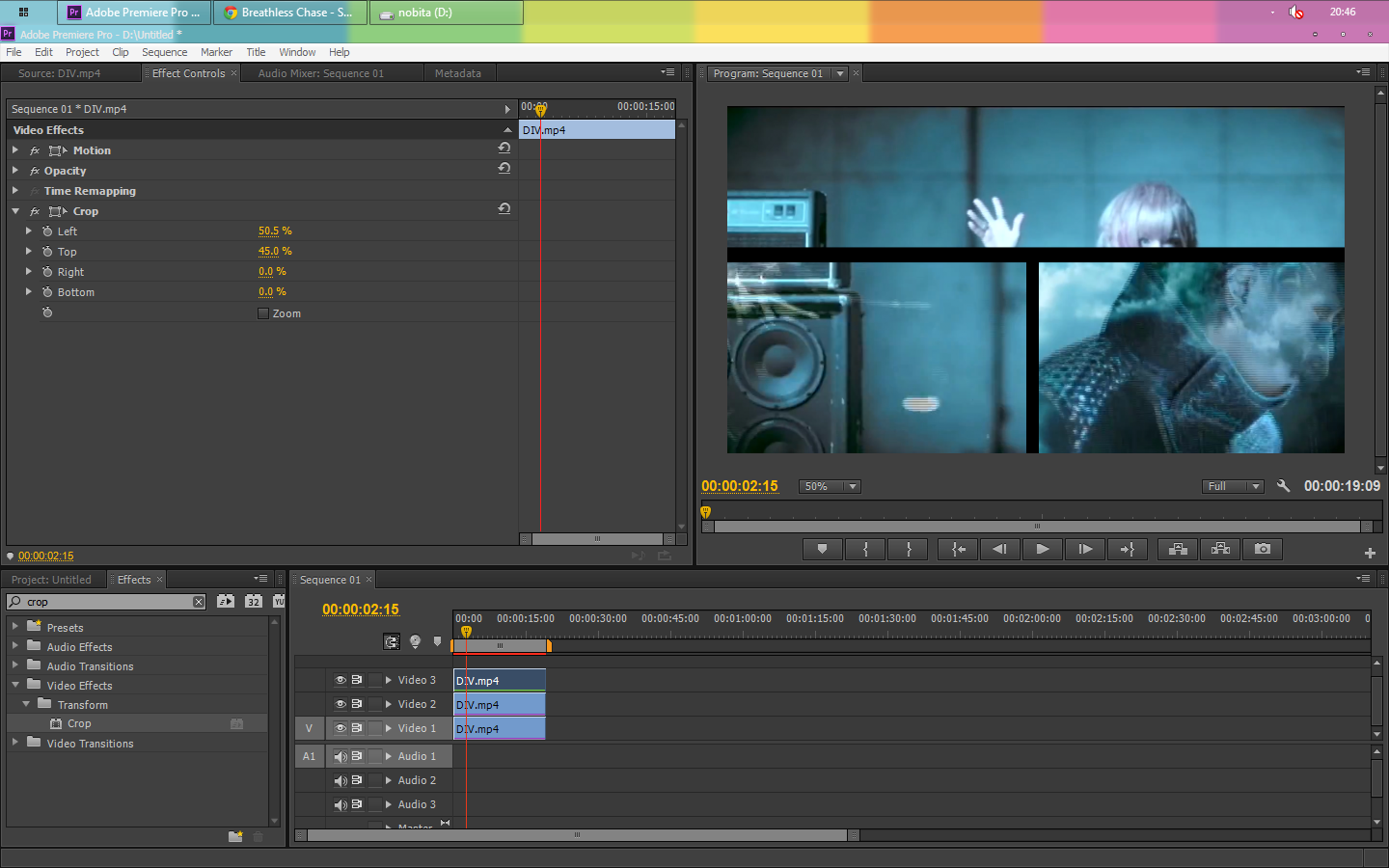Click the Export Frame camera icon
The image size is (1389, 868).
[x=1263, y=549]
